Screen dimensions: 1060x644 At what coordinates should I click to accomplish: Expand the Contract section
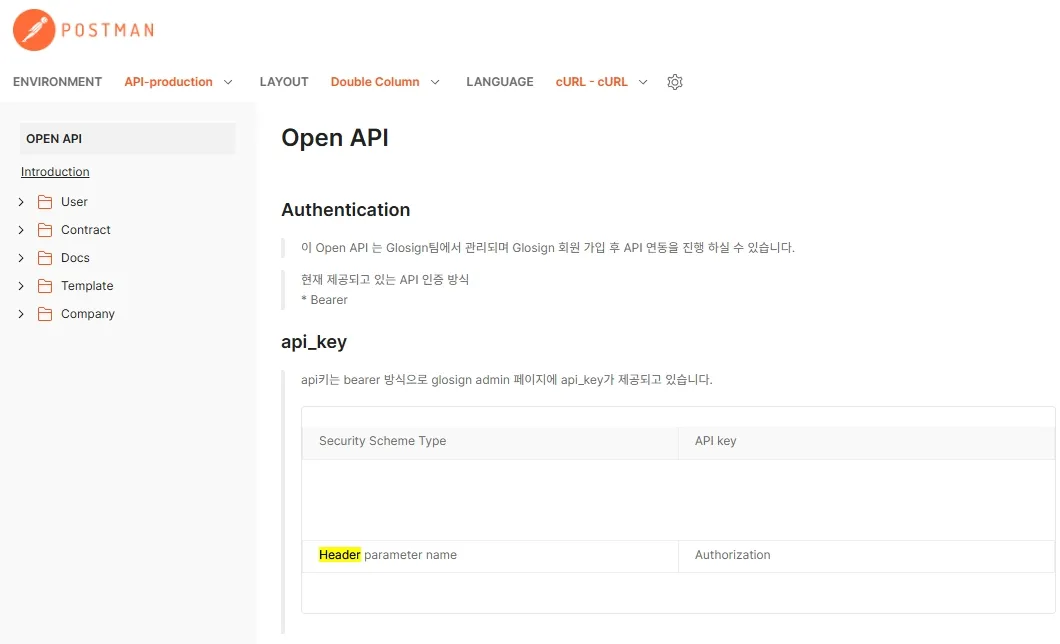point(21,229)
